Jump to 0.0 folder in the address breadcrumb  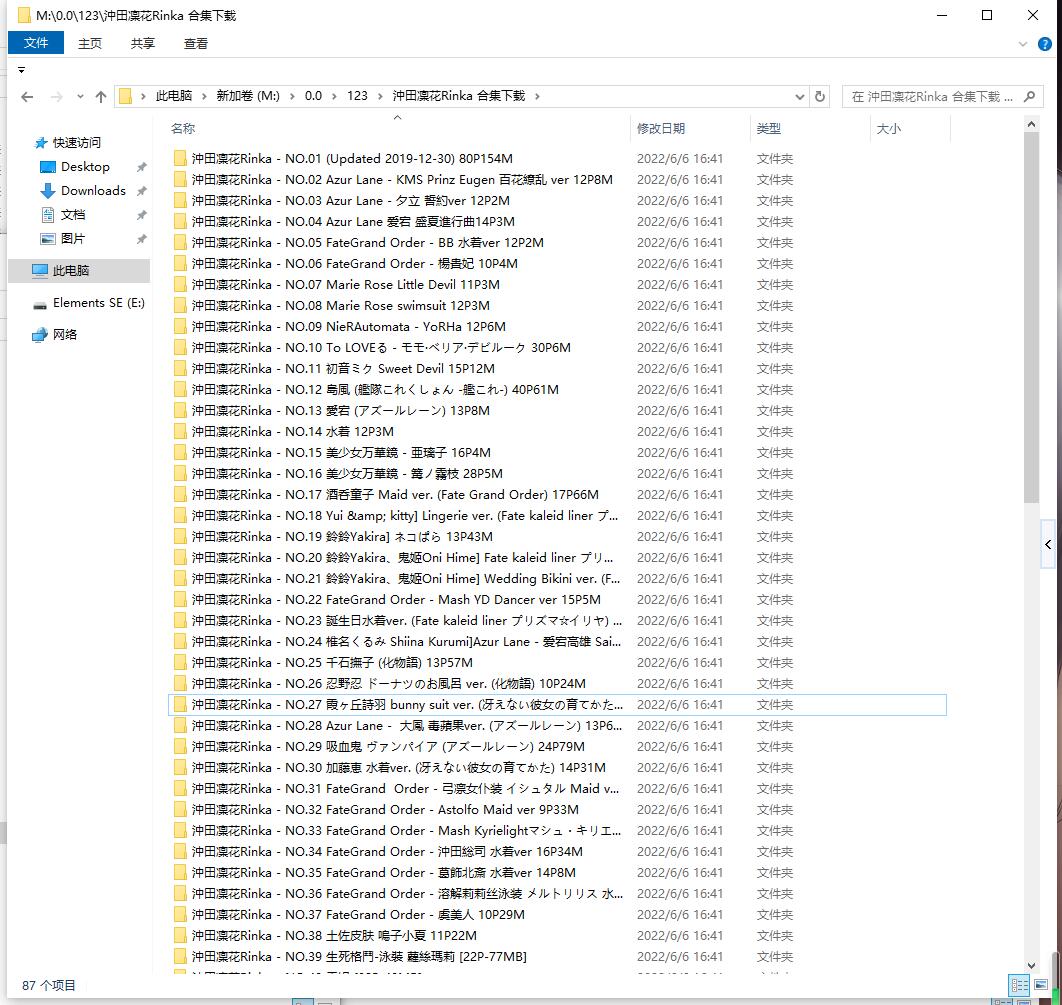click(x=313, y=96)
